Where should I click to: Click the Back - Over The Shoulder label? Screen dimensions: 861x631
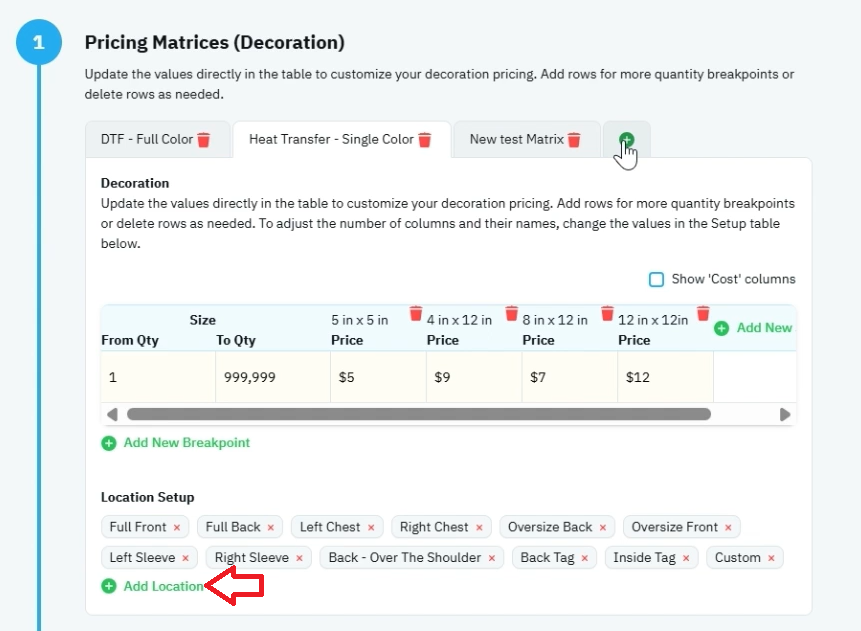click(x=405, y=558)
